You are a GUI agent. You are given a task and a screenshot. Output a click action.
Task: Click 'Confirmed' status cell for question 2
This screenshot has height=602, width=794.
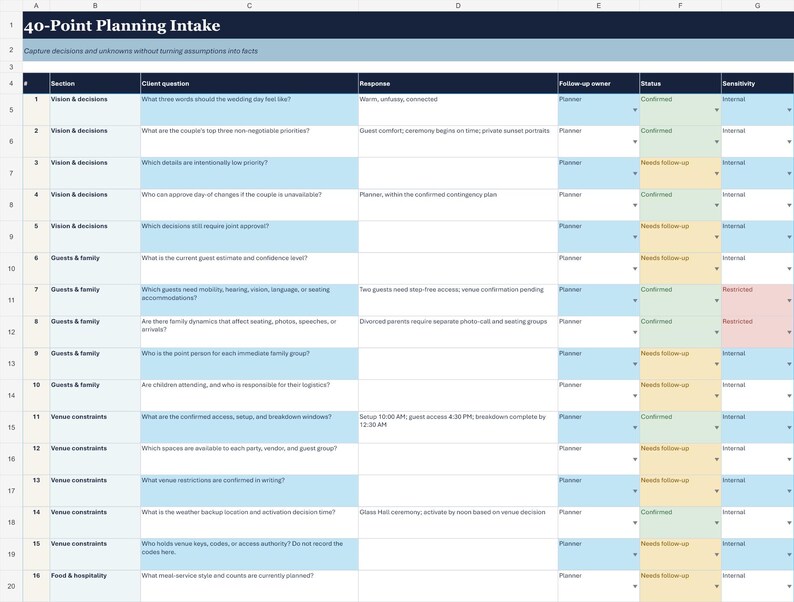tap(680, 141)
